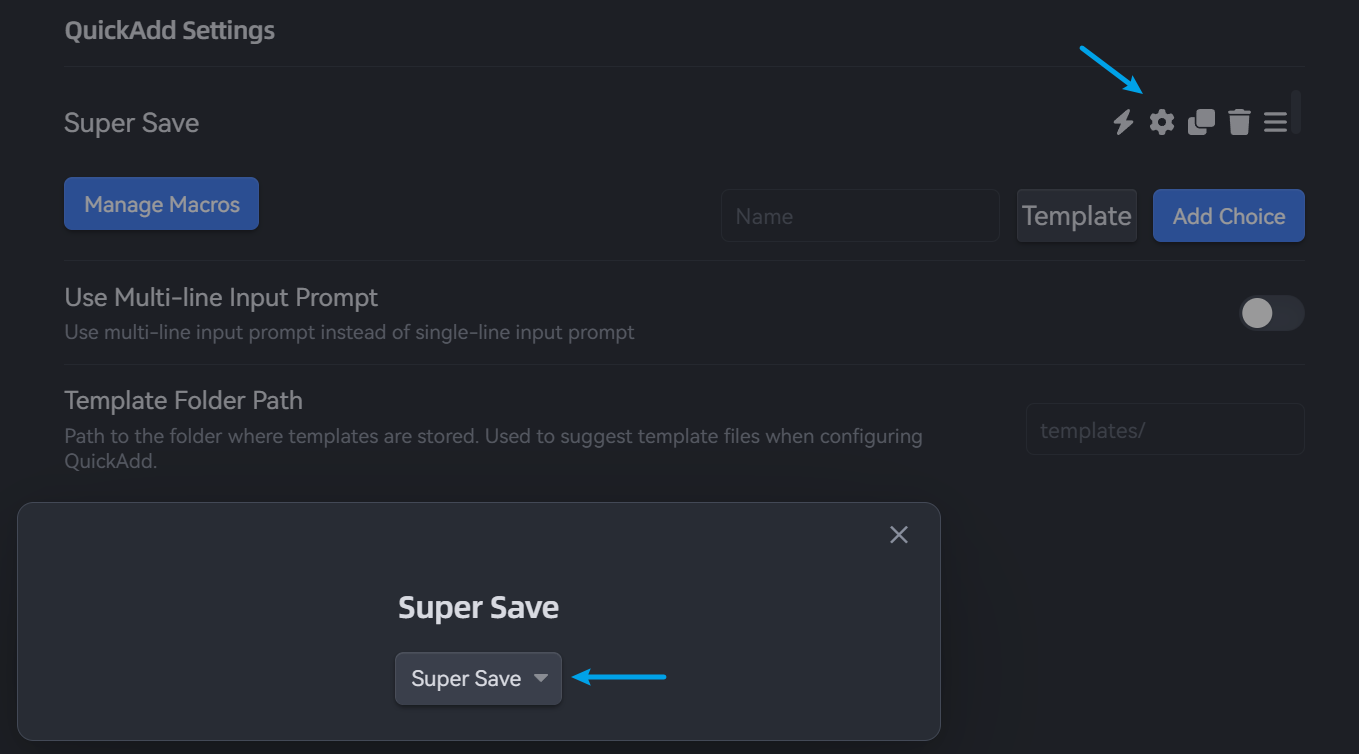Close the Super Save popup
The width and height of the screenshot is (1359, 754).
tap(899, 535)
